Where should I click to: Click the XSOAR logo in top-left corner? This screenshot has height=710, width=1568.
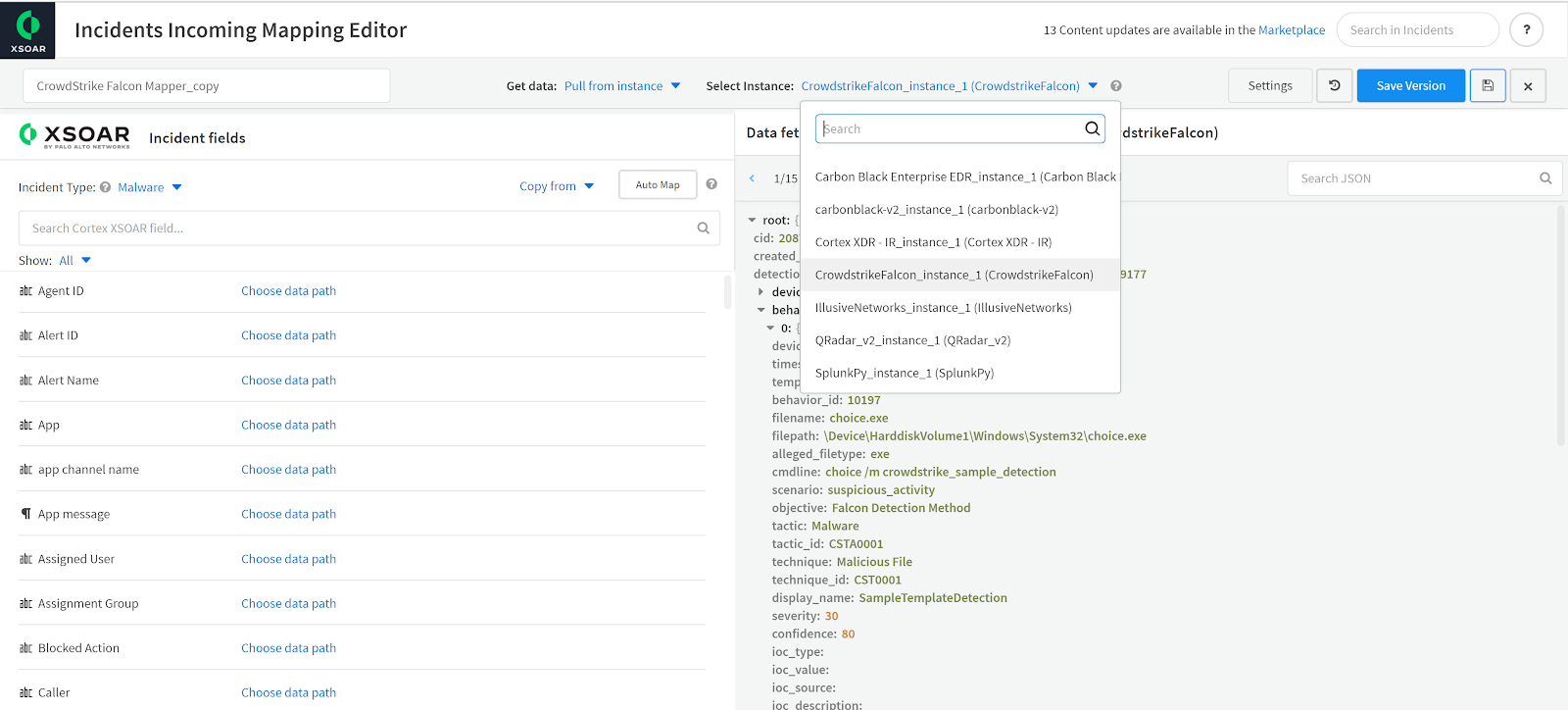[27, 30]
